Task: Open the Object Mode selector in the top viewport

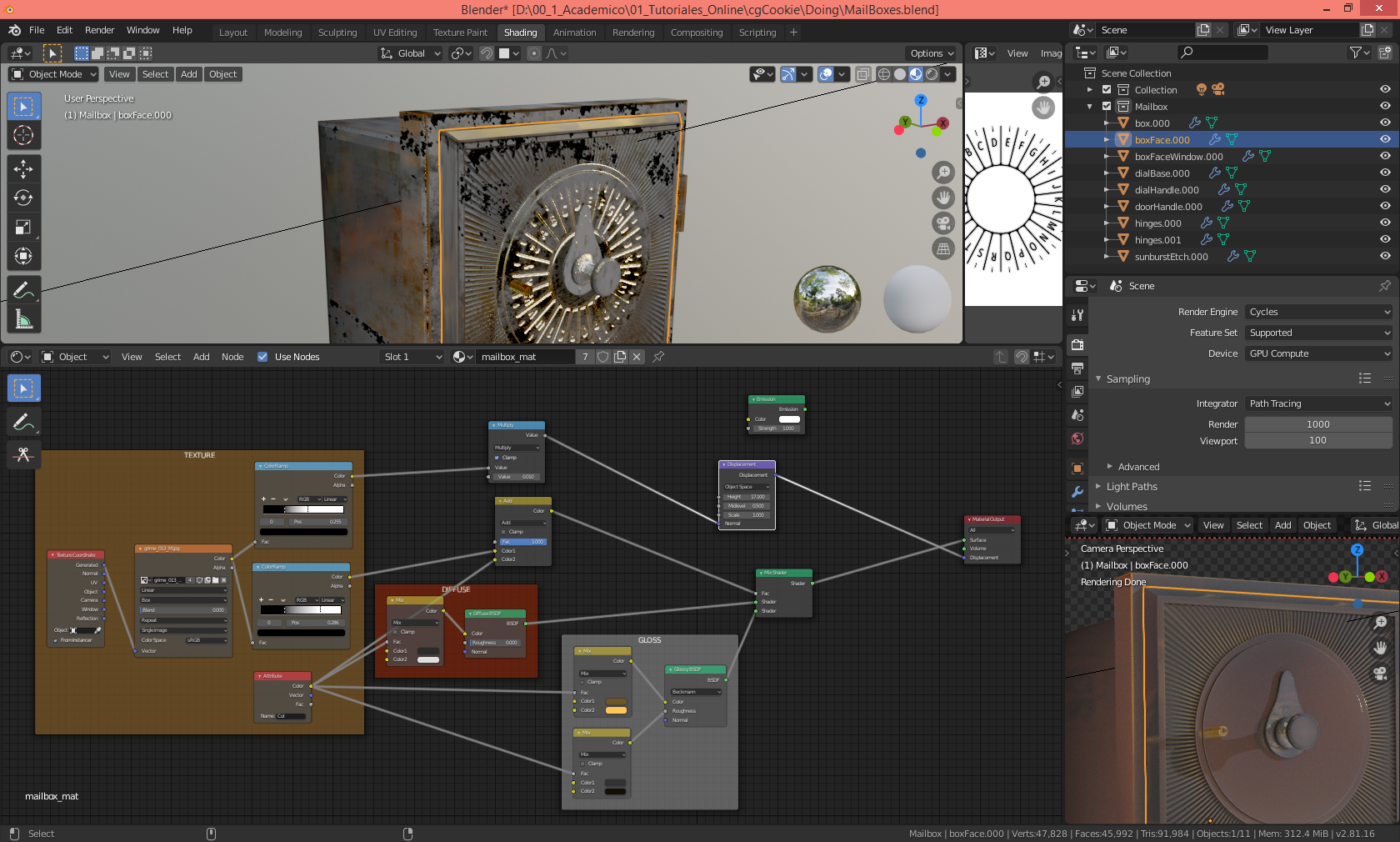Action: (54, 74)
